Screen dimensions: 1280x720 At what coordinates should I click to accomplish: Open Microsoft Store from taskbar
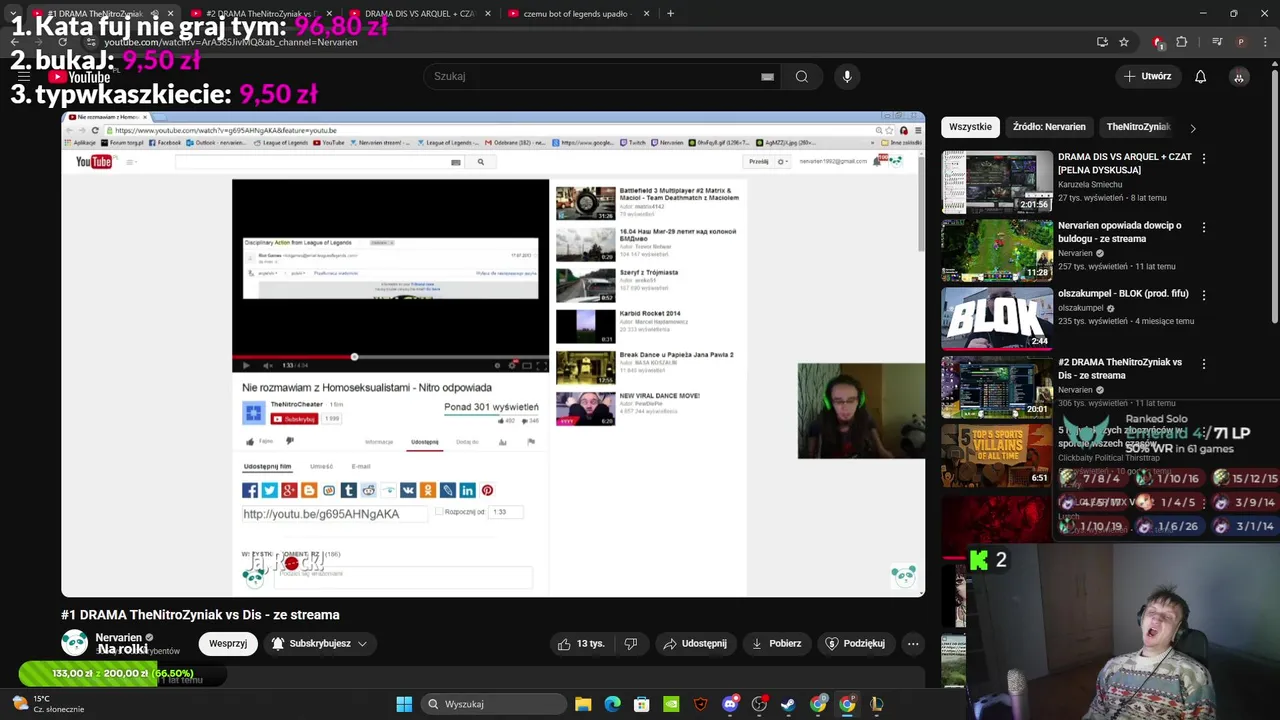click(642, 704)
